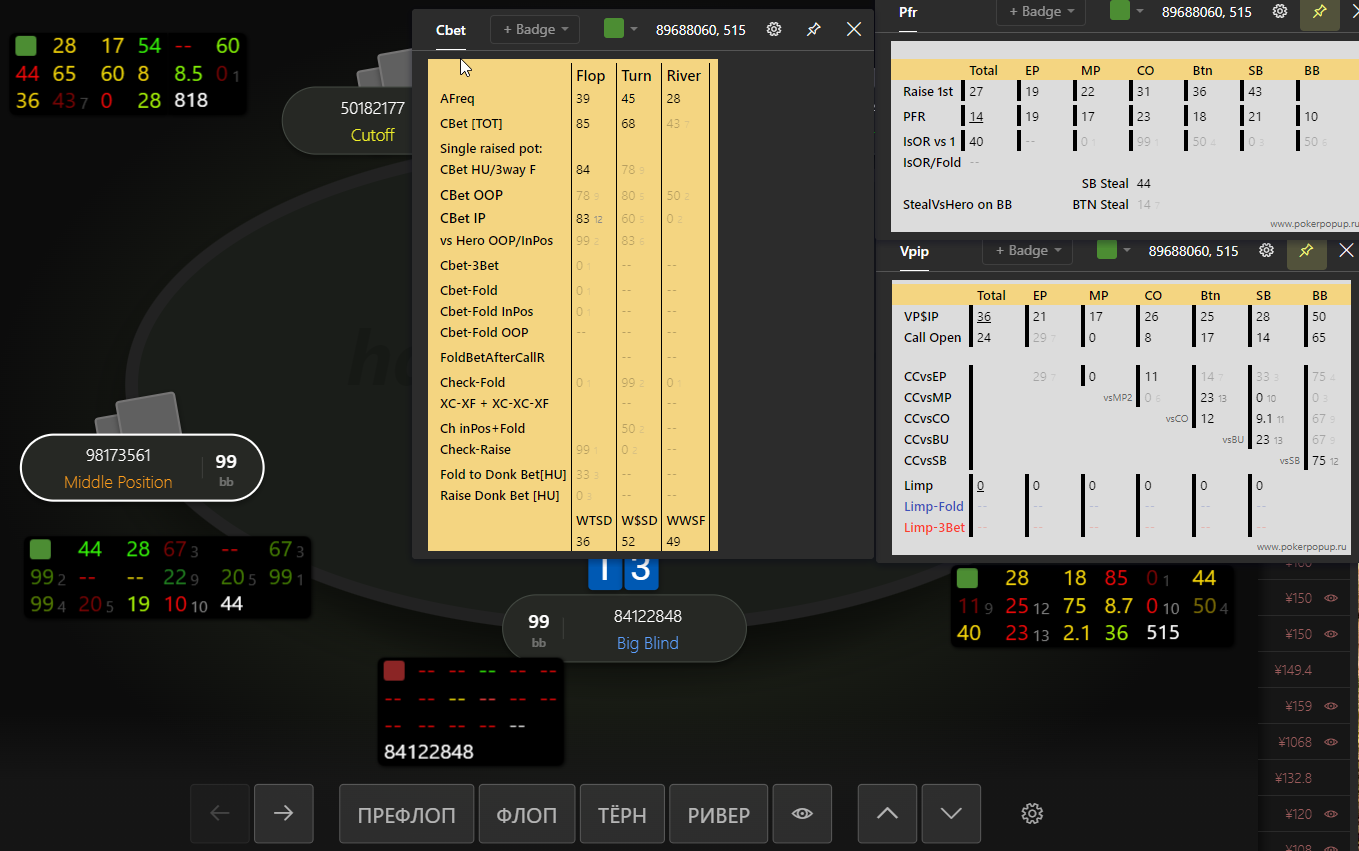Click the Limp-Fold label in Vpip popup
Image resolution: width=1359 pixels, height=851 pixels.
934,507
